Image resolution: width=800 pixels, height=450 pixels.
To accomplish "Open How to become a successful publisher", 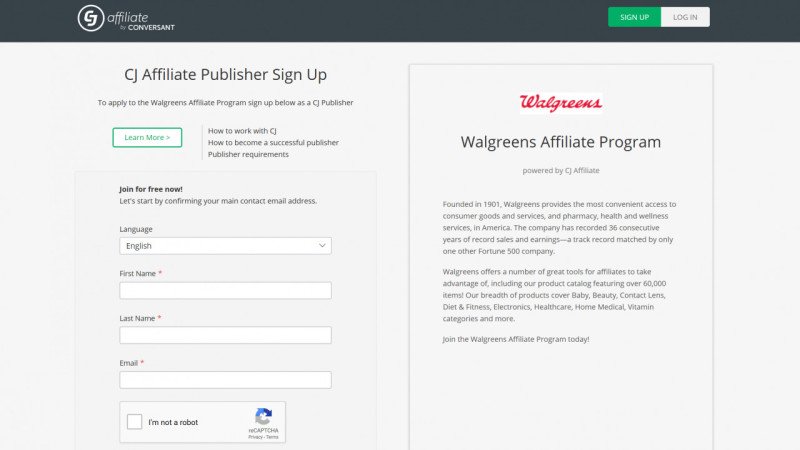I will point(273,142).
